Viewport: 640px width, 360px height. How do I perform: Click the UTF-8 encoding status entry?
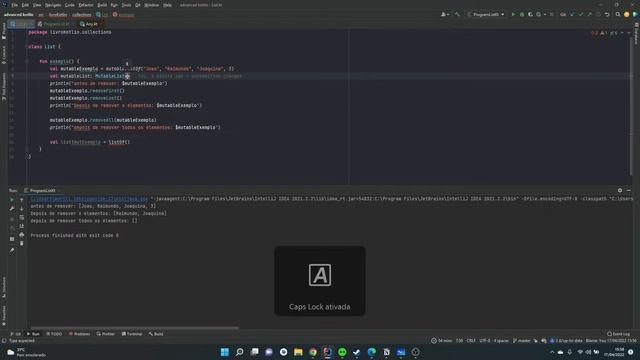[484, 340]
